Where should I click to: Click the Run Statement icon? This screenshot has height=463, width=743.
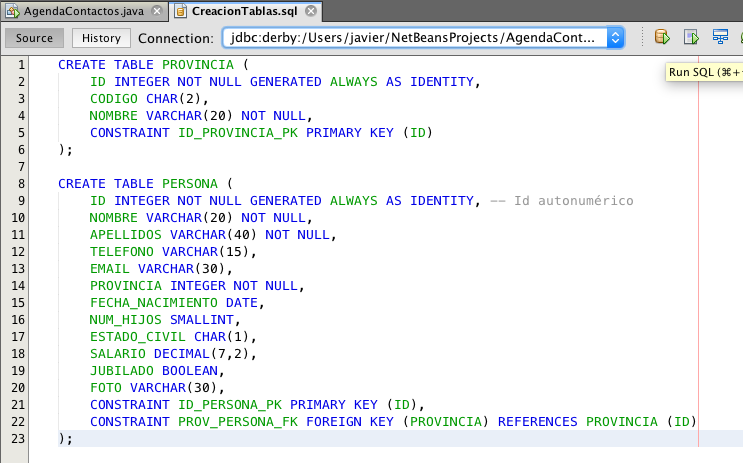(691, 38)
